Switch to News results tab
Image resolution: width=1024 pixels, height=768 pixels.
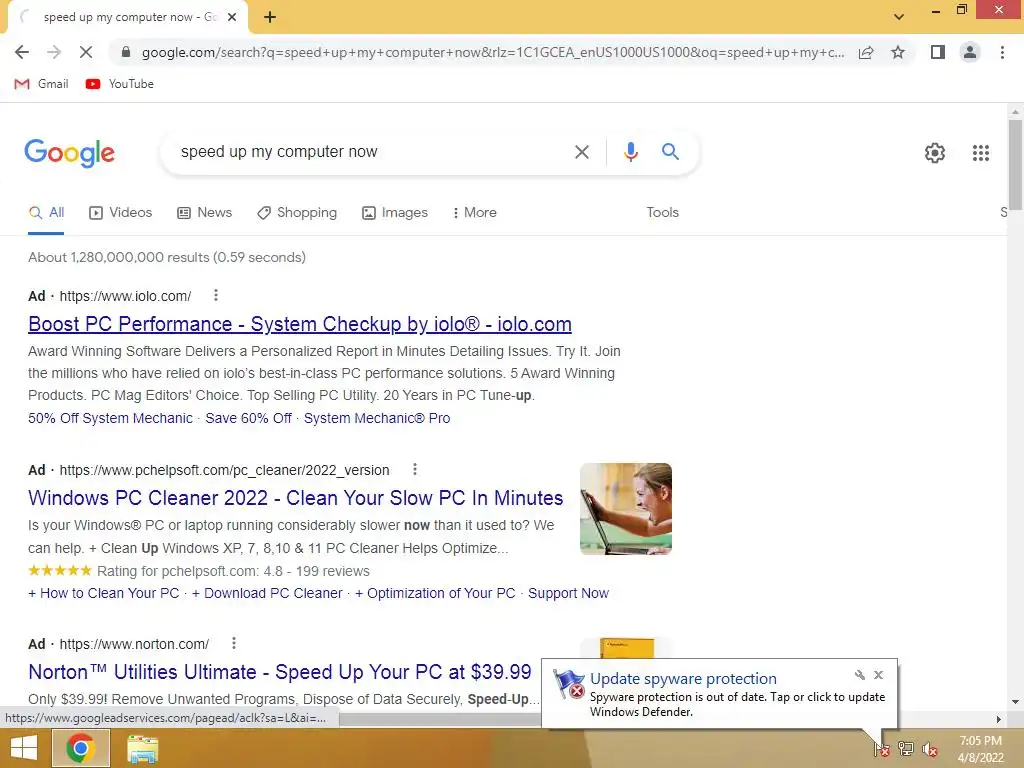pyautogui.click(x=204, y=213)
